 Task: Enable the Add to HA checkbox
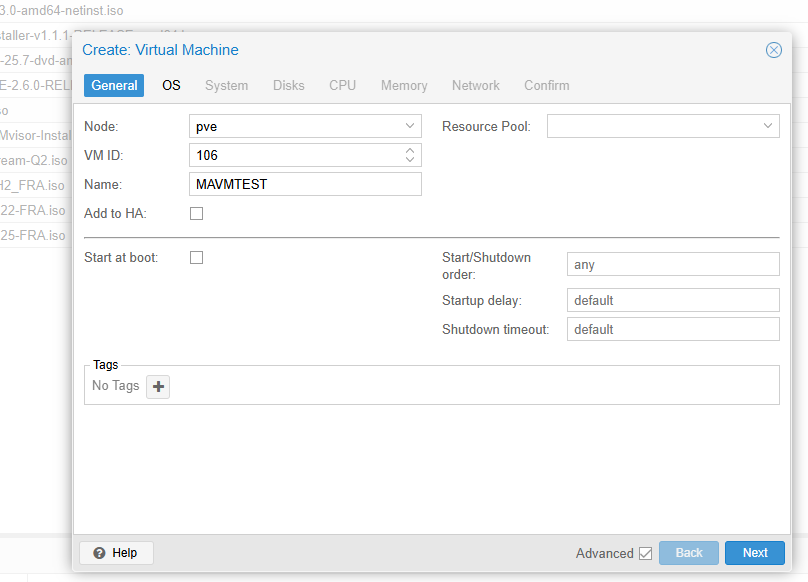coord(196,213)
